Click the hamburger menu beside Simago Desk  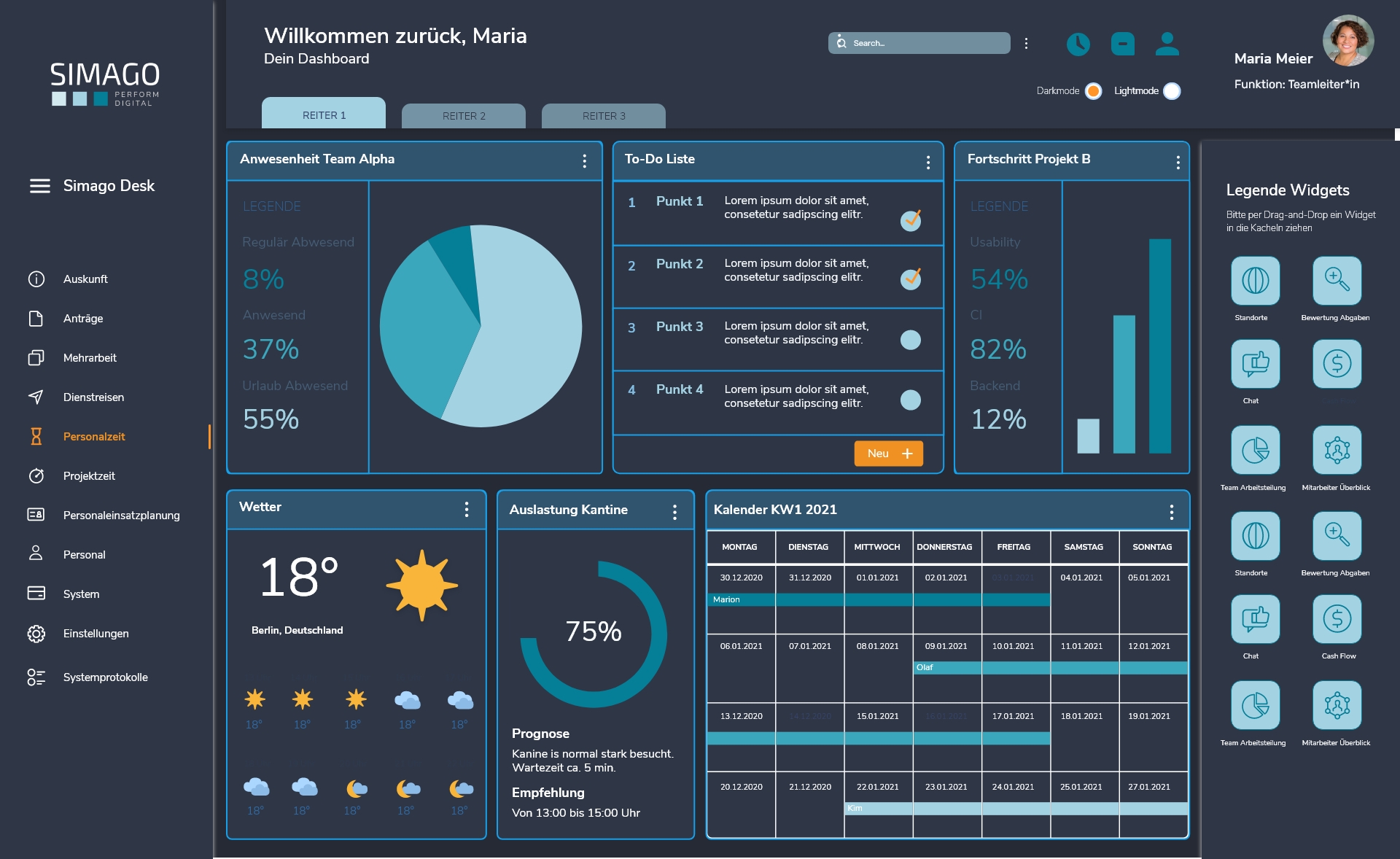39,186
